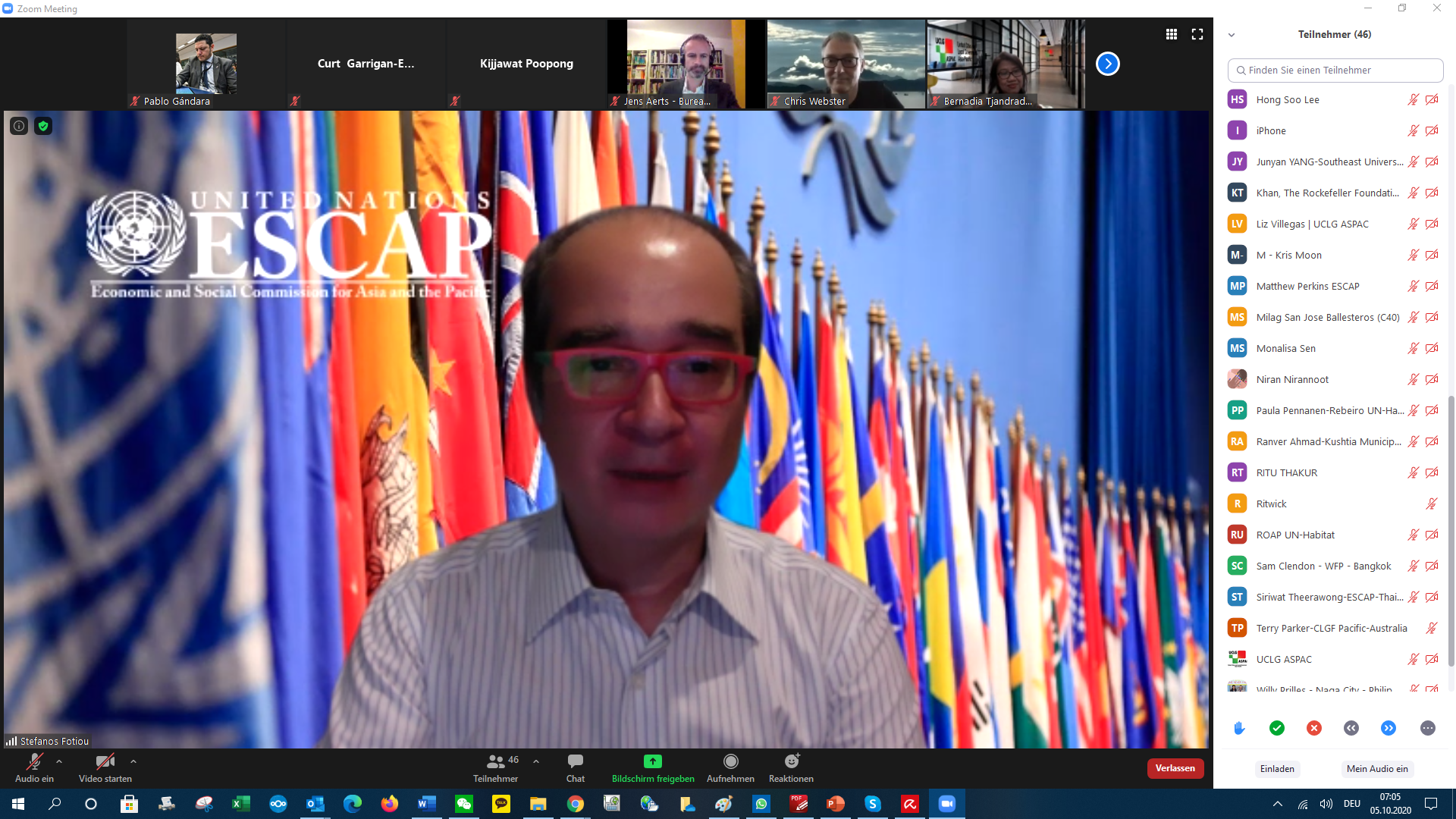
Task: Toggle mute icon for Hong Soo Lee
Action: (1414, 99)
